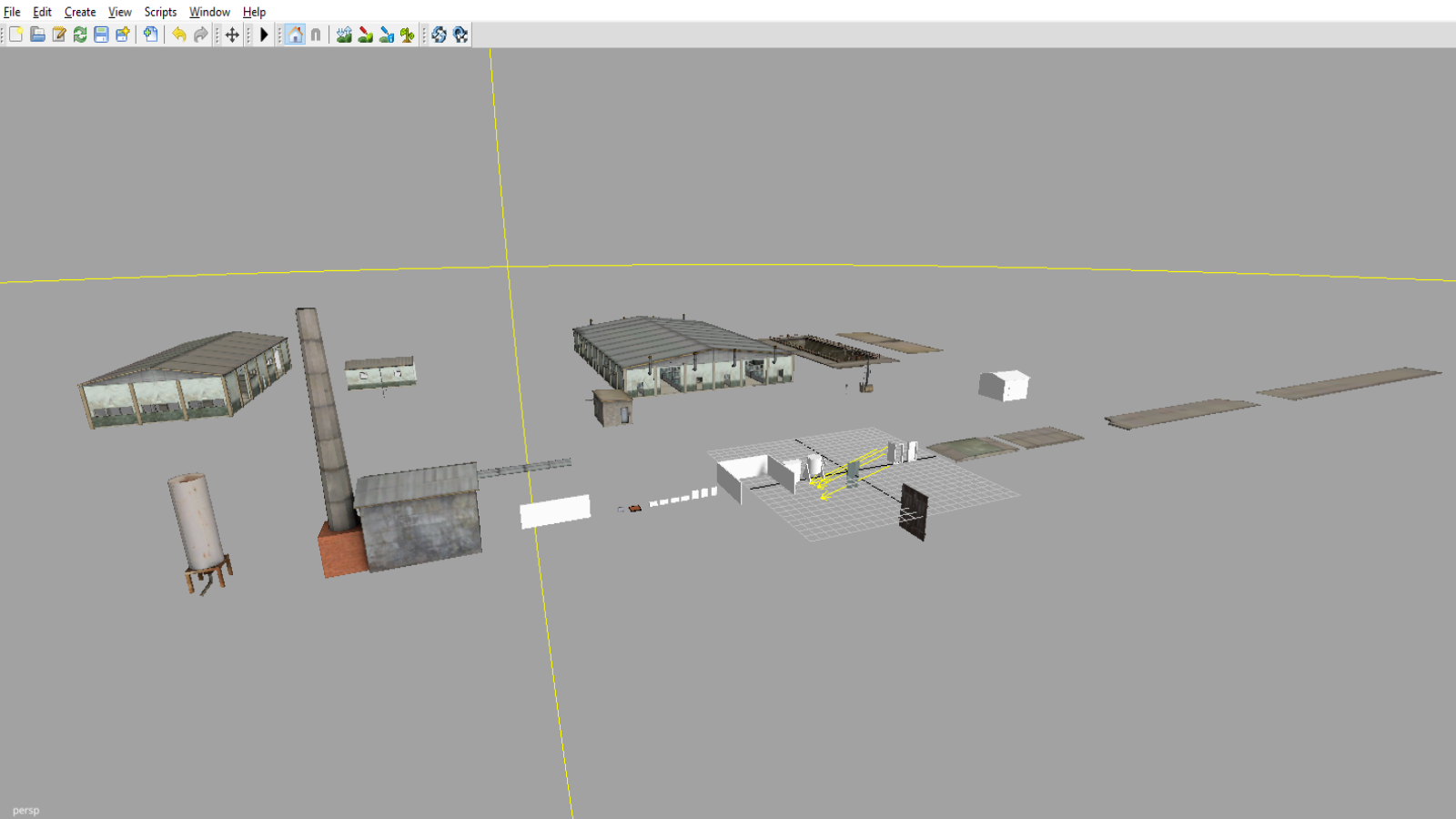Select the small trailer cabin behind chimney

click(x=380, y=373)
